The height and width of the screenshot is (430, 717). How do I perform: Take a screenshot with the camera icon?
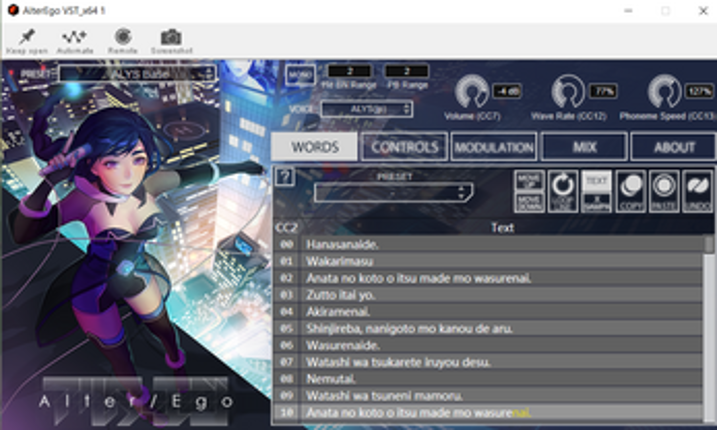click(172, 37)
